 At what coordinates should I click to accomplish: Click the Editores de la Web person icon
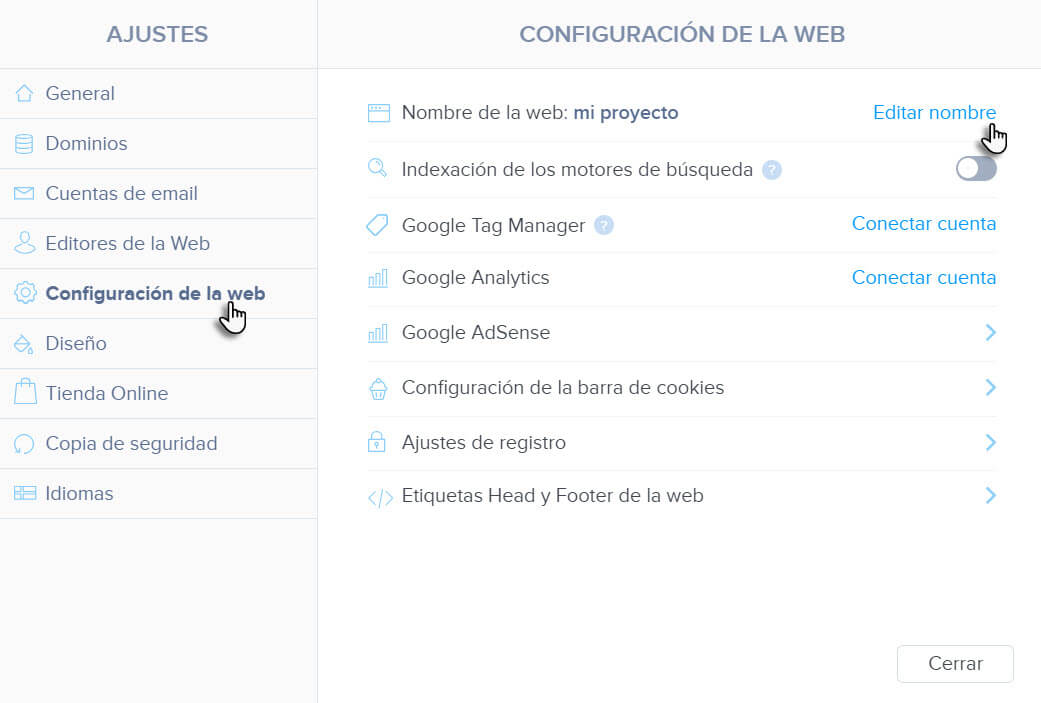[x=25, y=243]
